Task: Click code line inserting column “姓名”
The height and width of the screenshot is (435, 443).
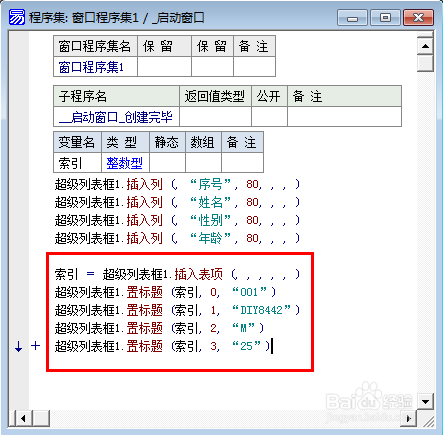Action: [177, 202]
